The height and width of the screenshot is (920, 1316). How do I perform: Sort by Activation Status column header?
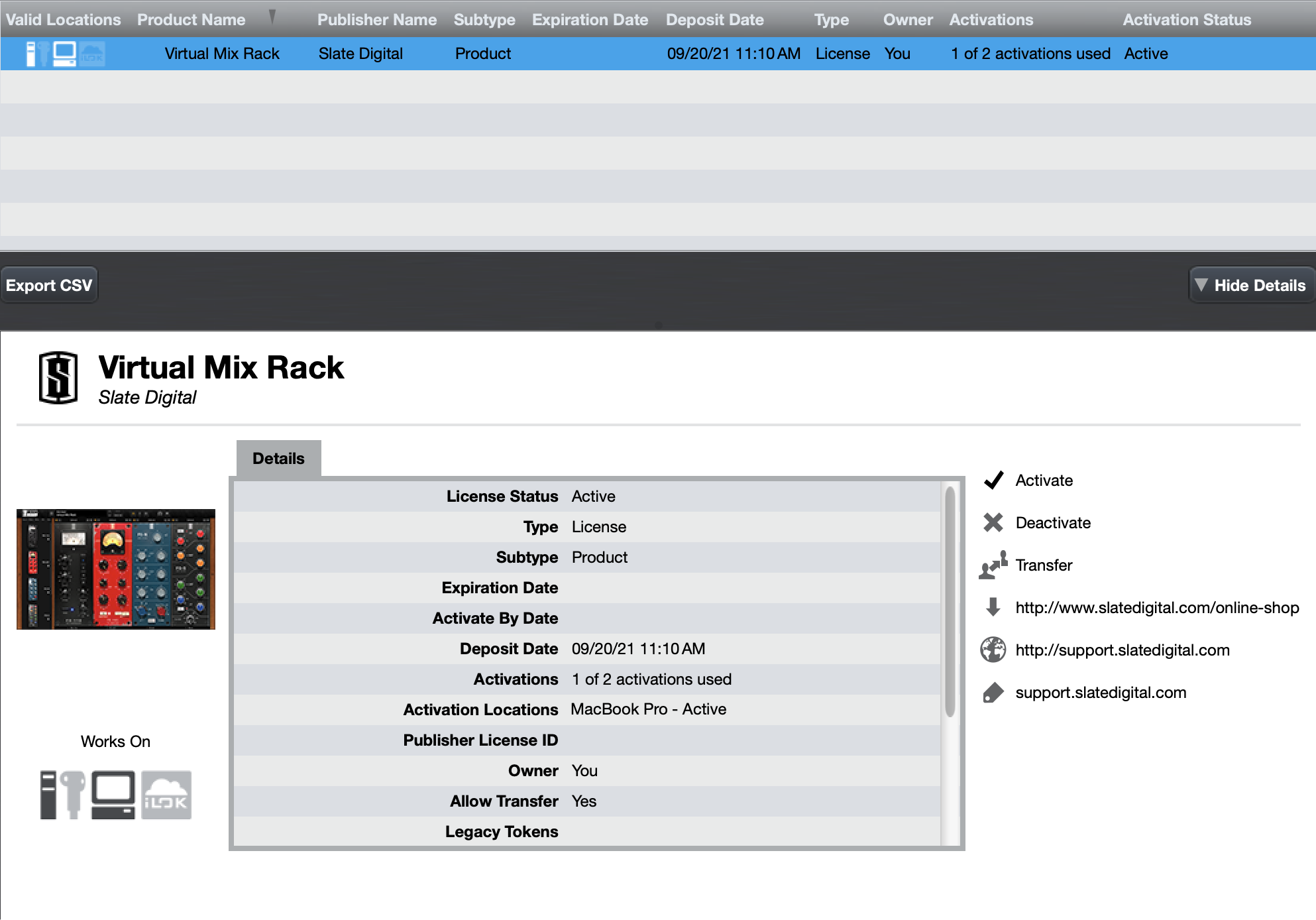1187,20
